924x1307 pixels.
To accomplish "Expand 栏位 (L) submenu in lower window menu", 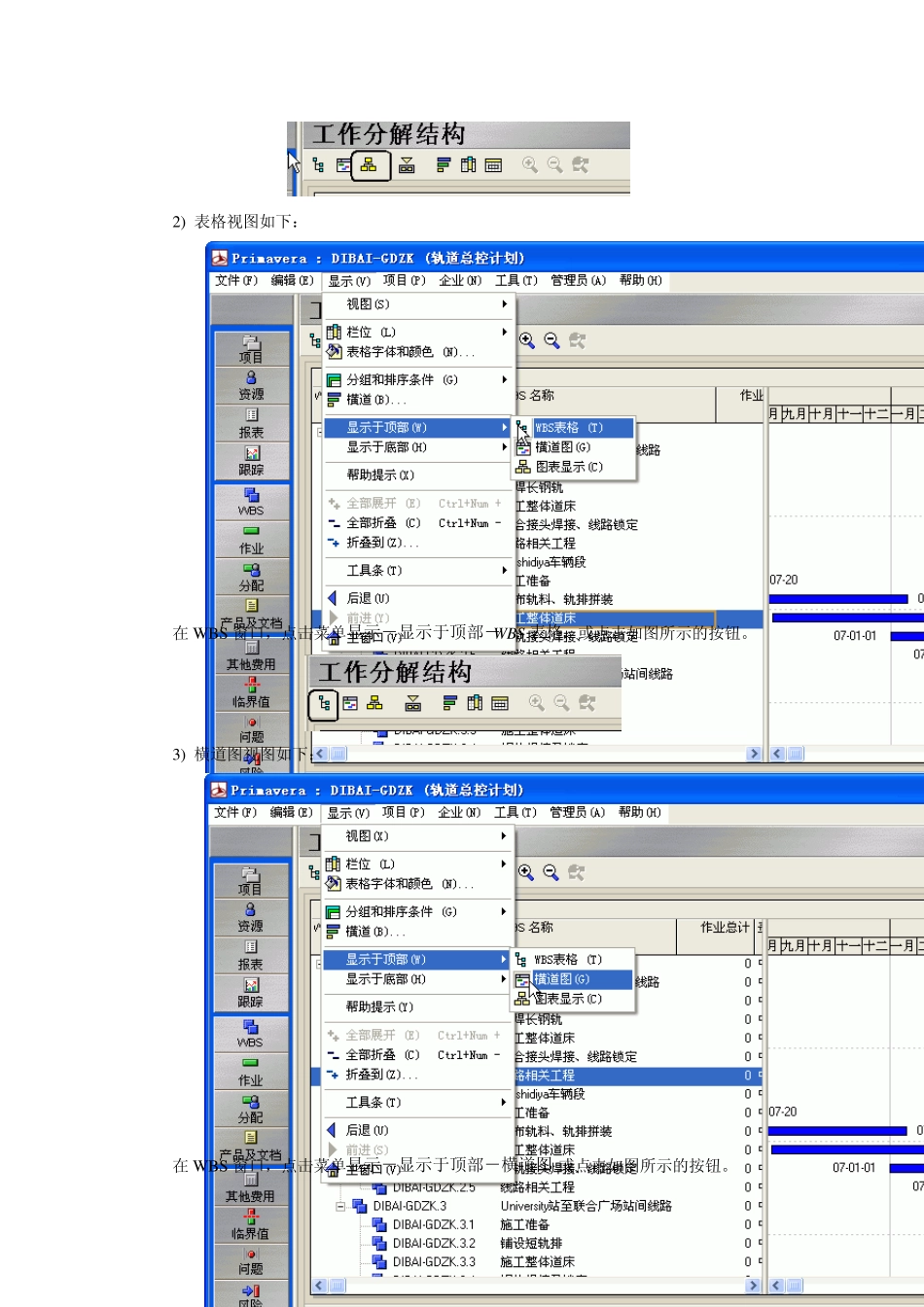I will click(x=416, y=864).
